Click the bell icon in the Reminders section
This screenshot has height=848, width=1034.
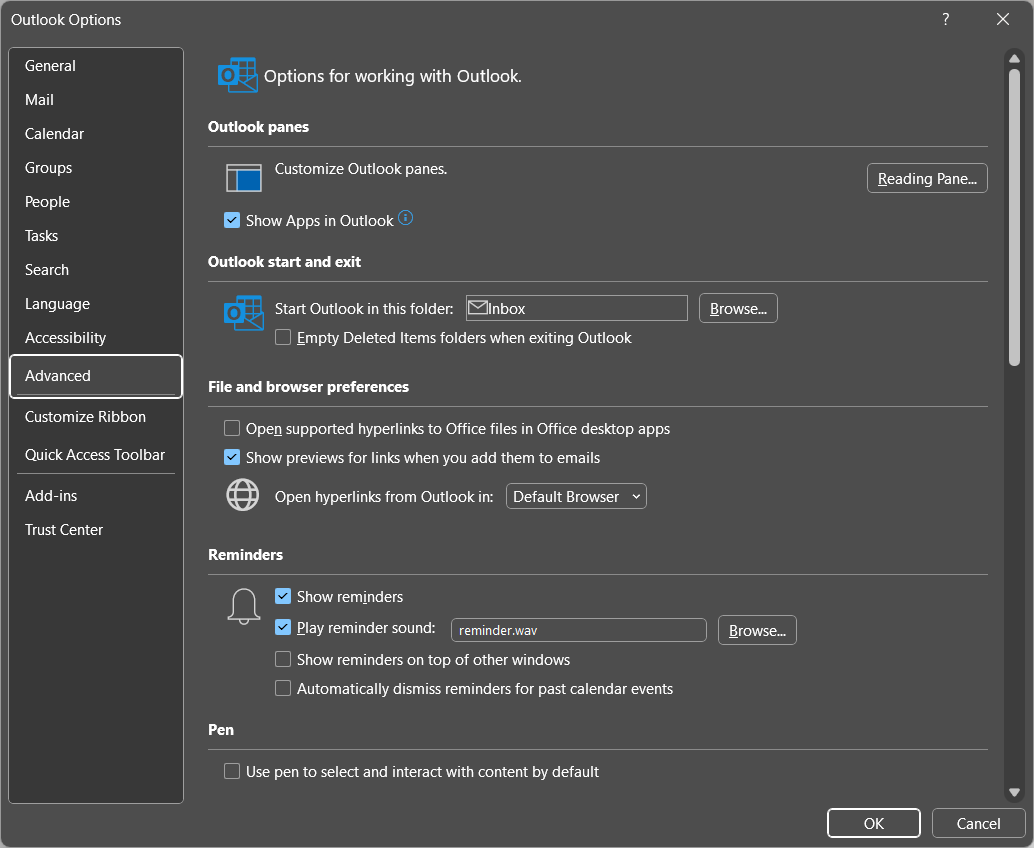(x=243, y=606)
